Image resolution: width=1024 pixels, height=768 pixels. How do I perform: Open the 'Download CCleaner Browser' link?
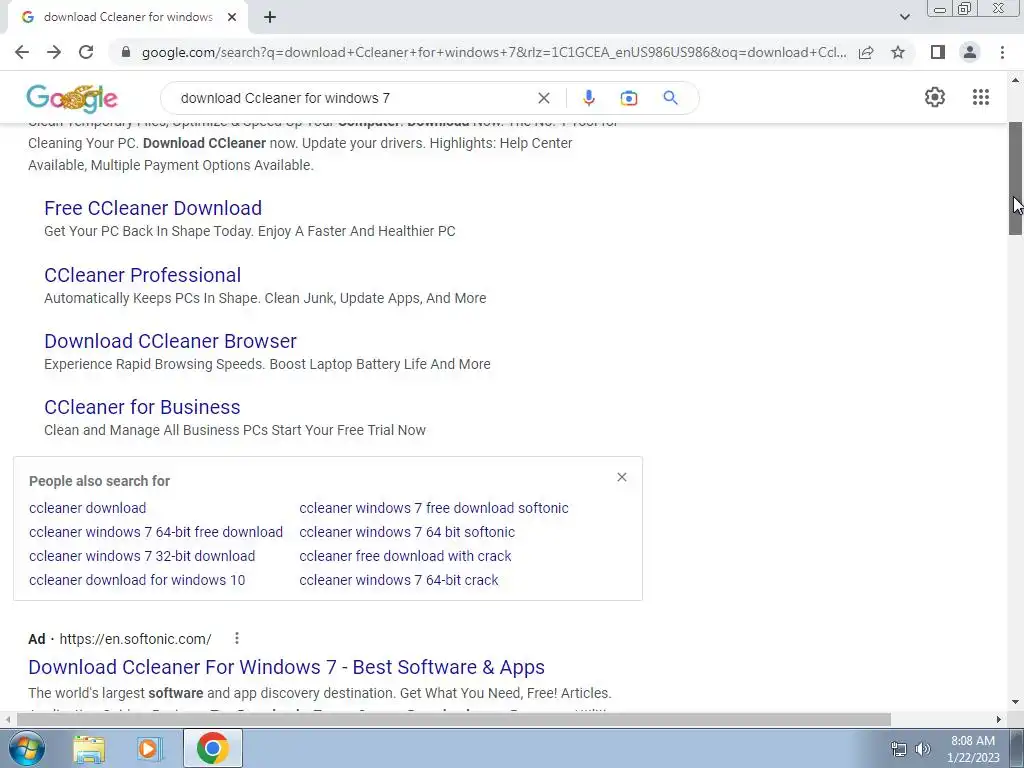point(170,341)
